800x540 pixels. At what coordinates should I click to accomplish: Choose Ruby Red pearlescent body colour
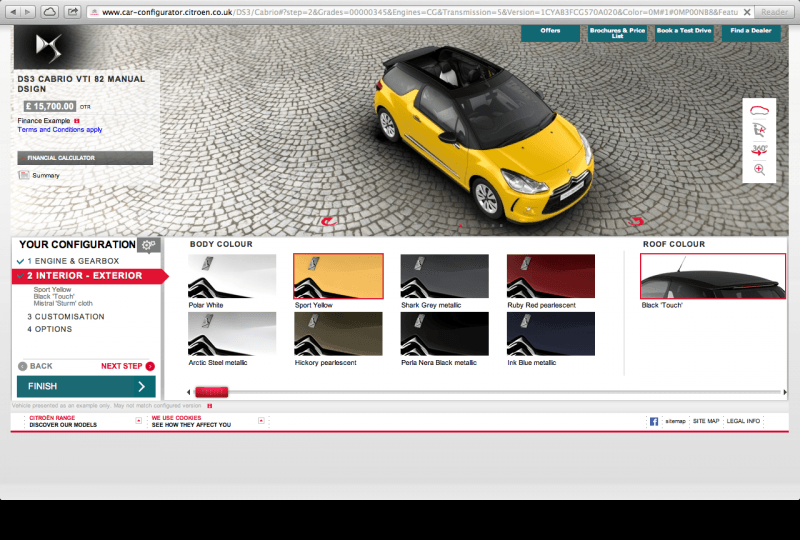[x=551, y=276]
